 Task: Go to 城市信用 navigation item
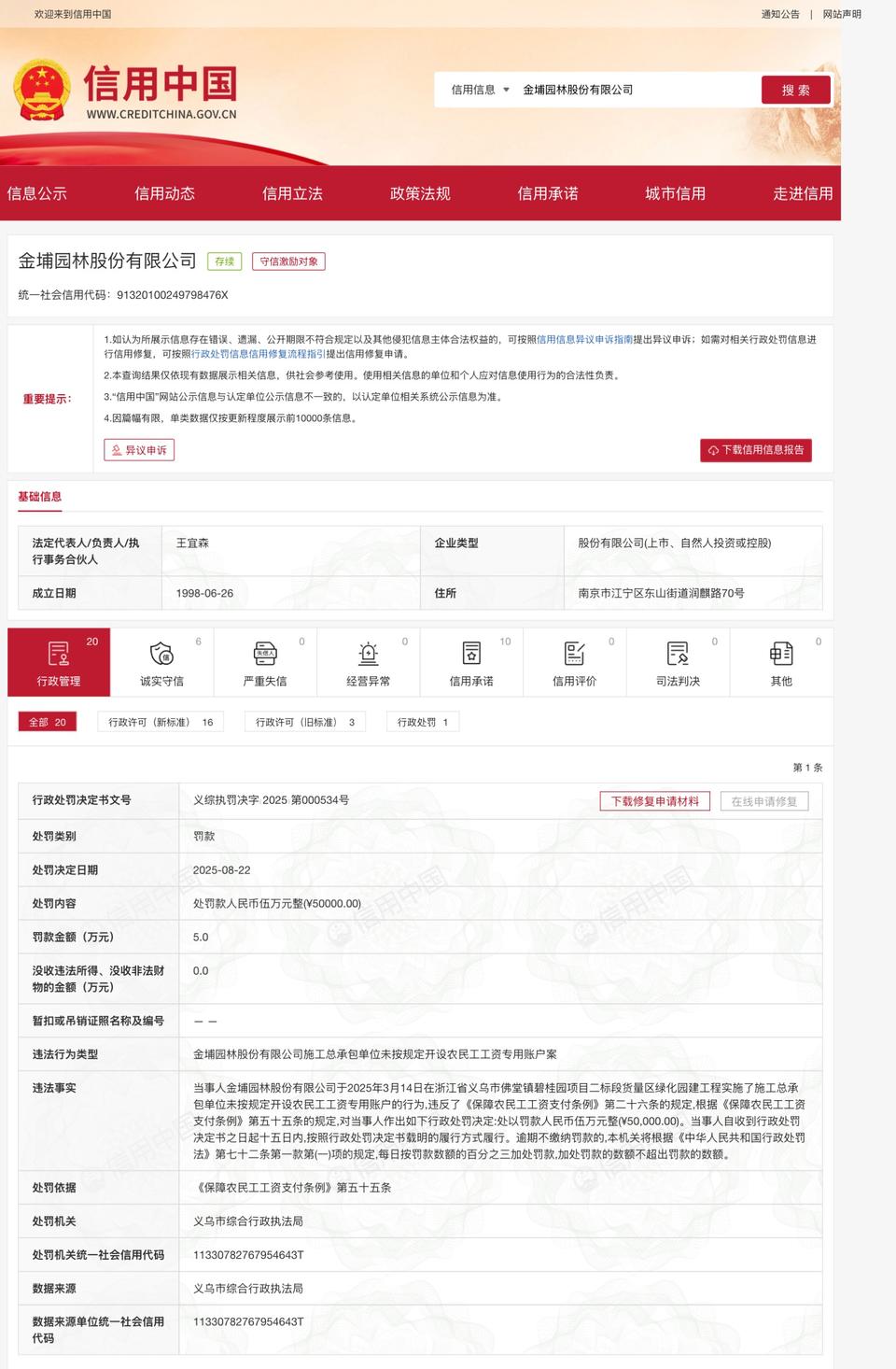pos(676,193)
